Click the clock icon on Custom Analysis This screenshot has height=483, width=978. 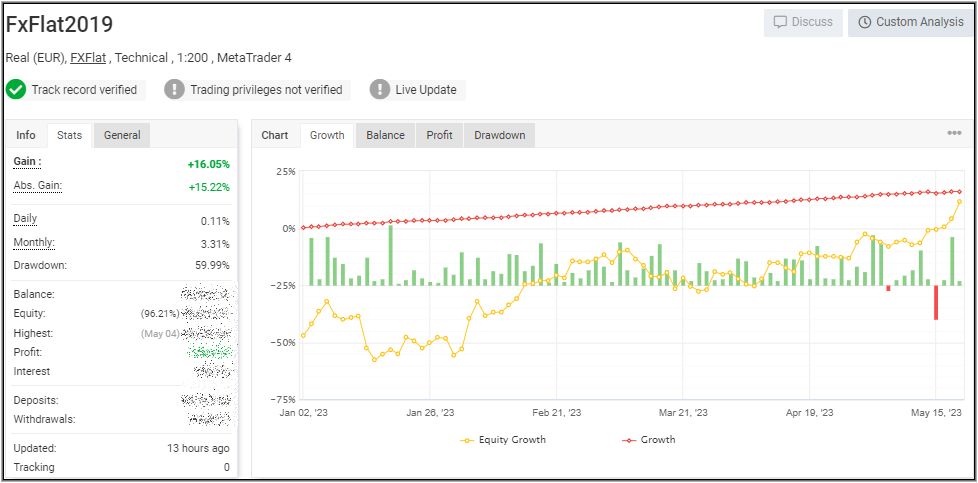tap(862, 22)
